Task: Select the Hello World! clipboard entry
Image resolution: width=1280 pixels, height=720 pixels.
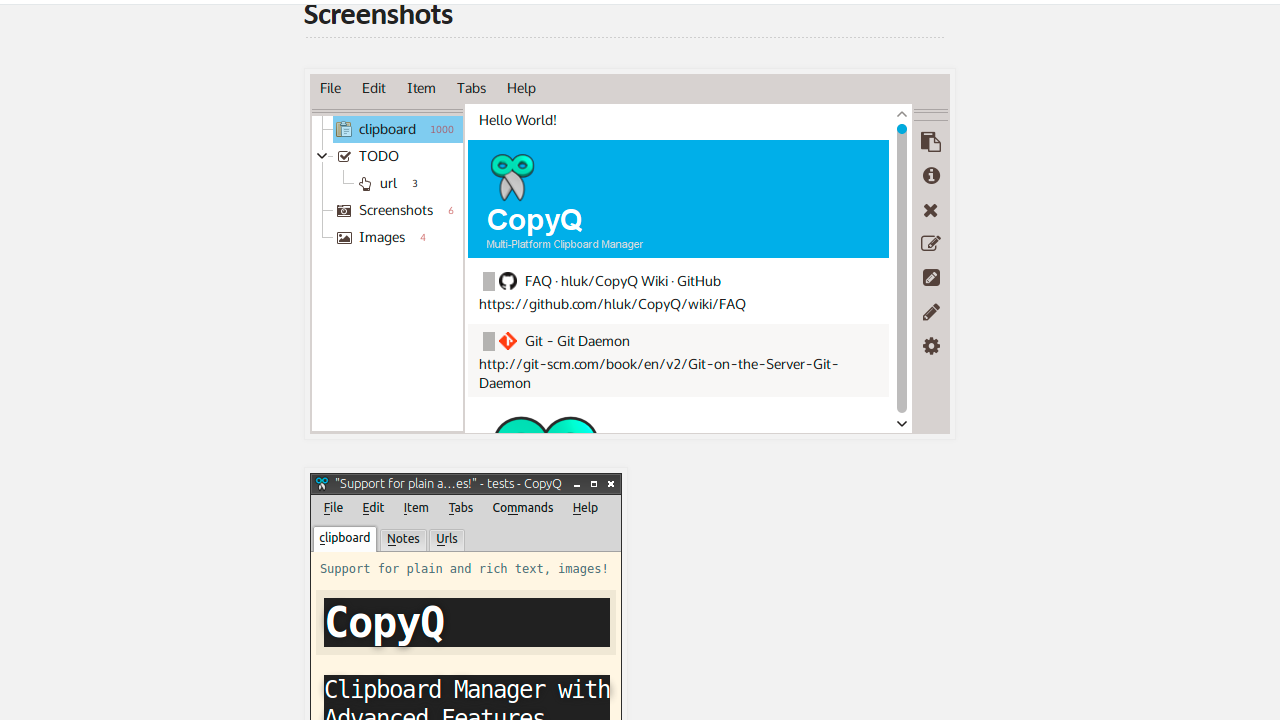Action: 518,120
